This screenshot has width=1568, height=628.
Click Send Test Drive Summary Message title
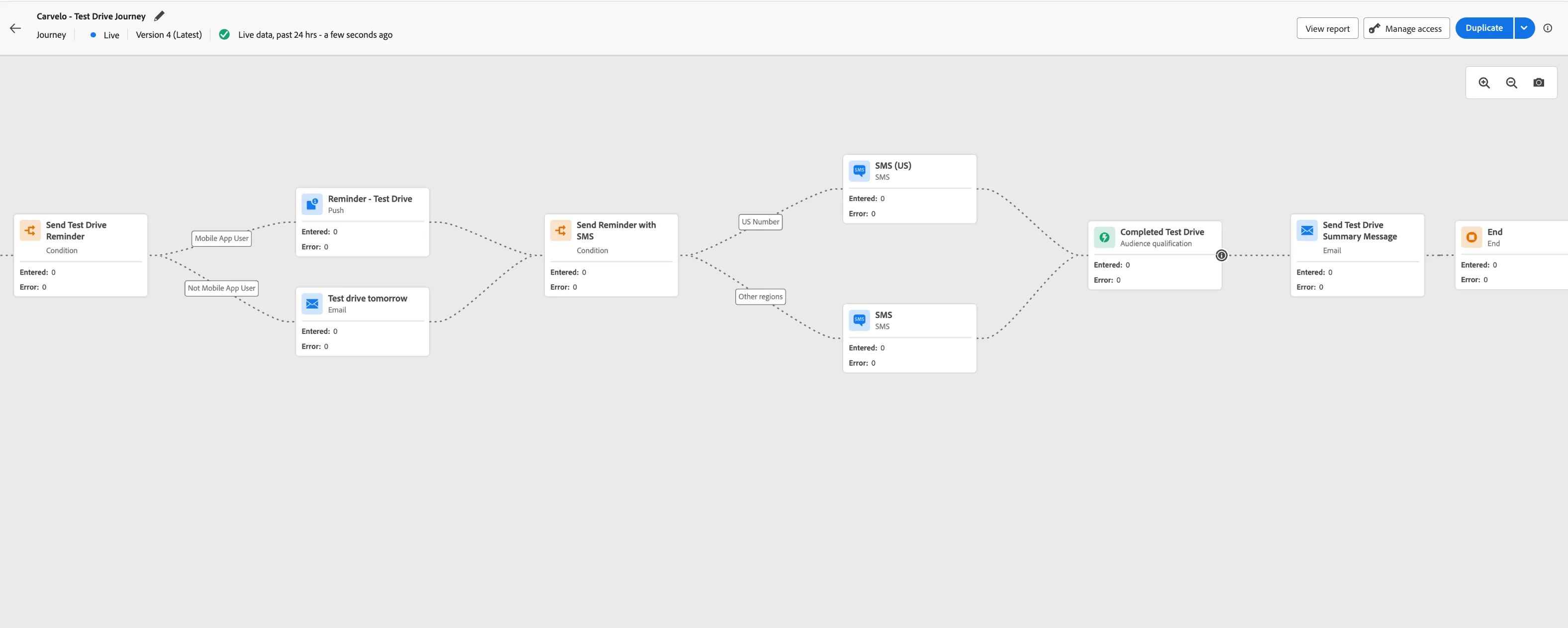tap(1359, 230)
